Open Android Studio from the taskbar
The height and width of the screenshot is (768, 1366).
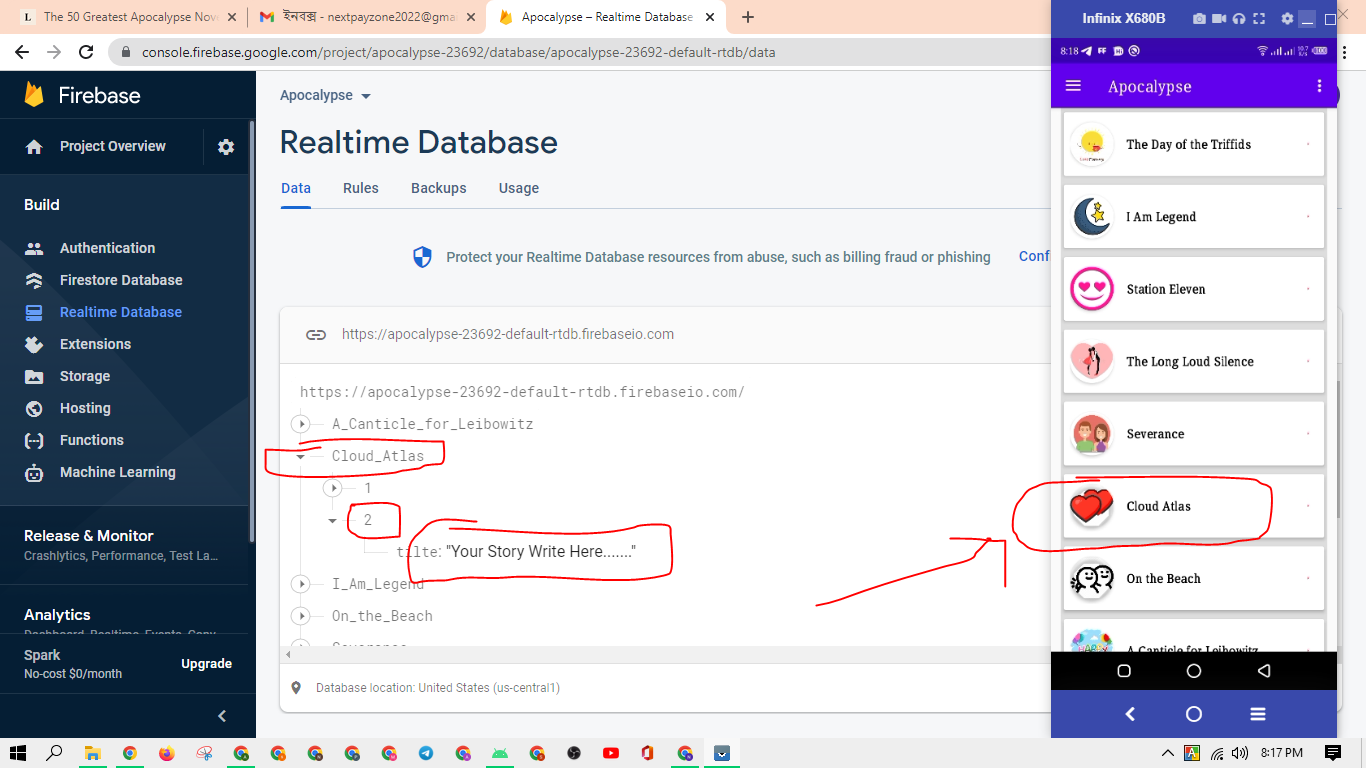click(500, 753)
